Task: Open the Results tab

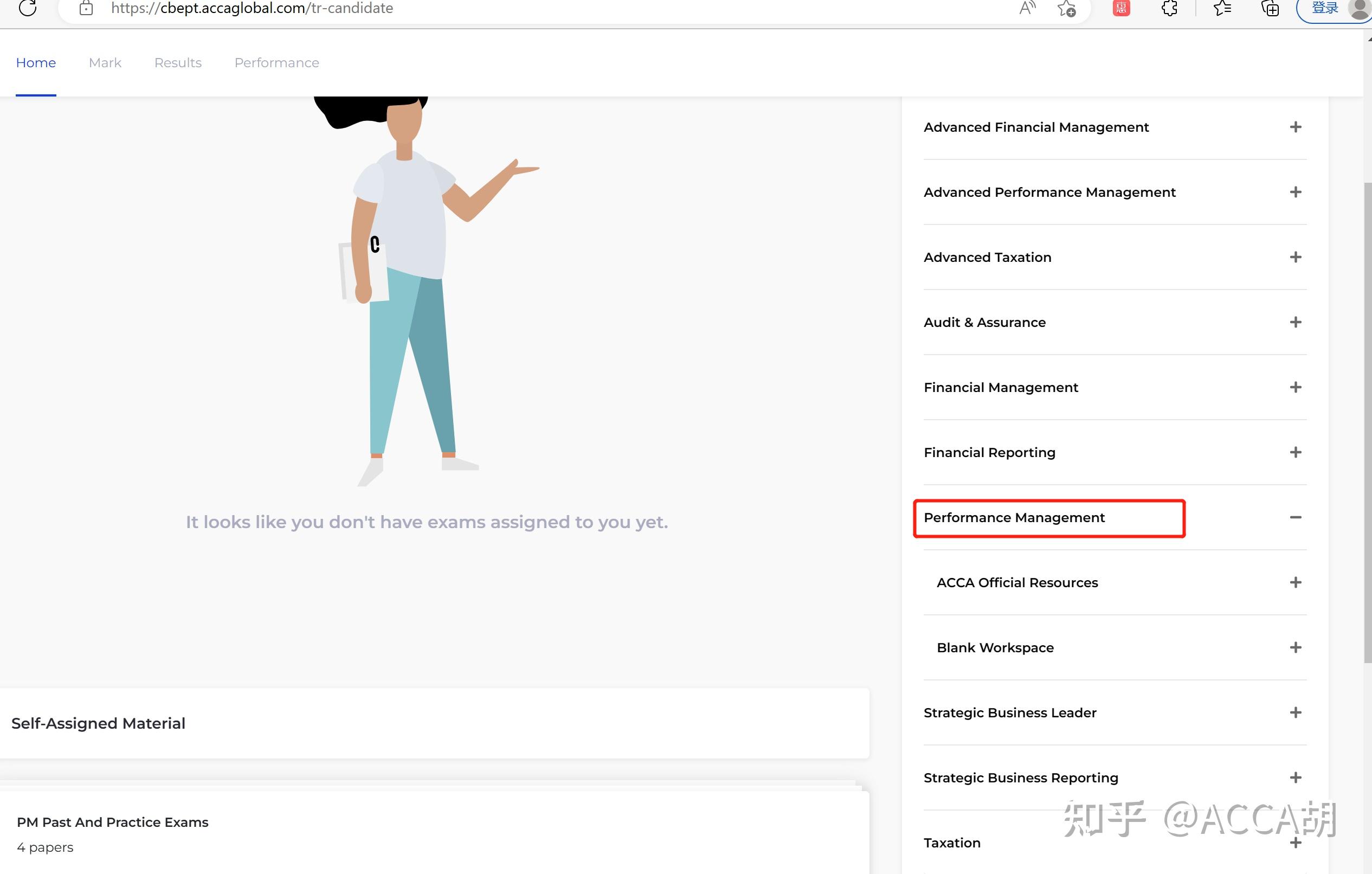Action: pos(178,63)
